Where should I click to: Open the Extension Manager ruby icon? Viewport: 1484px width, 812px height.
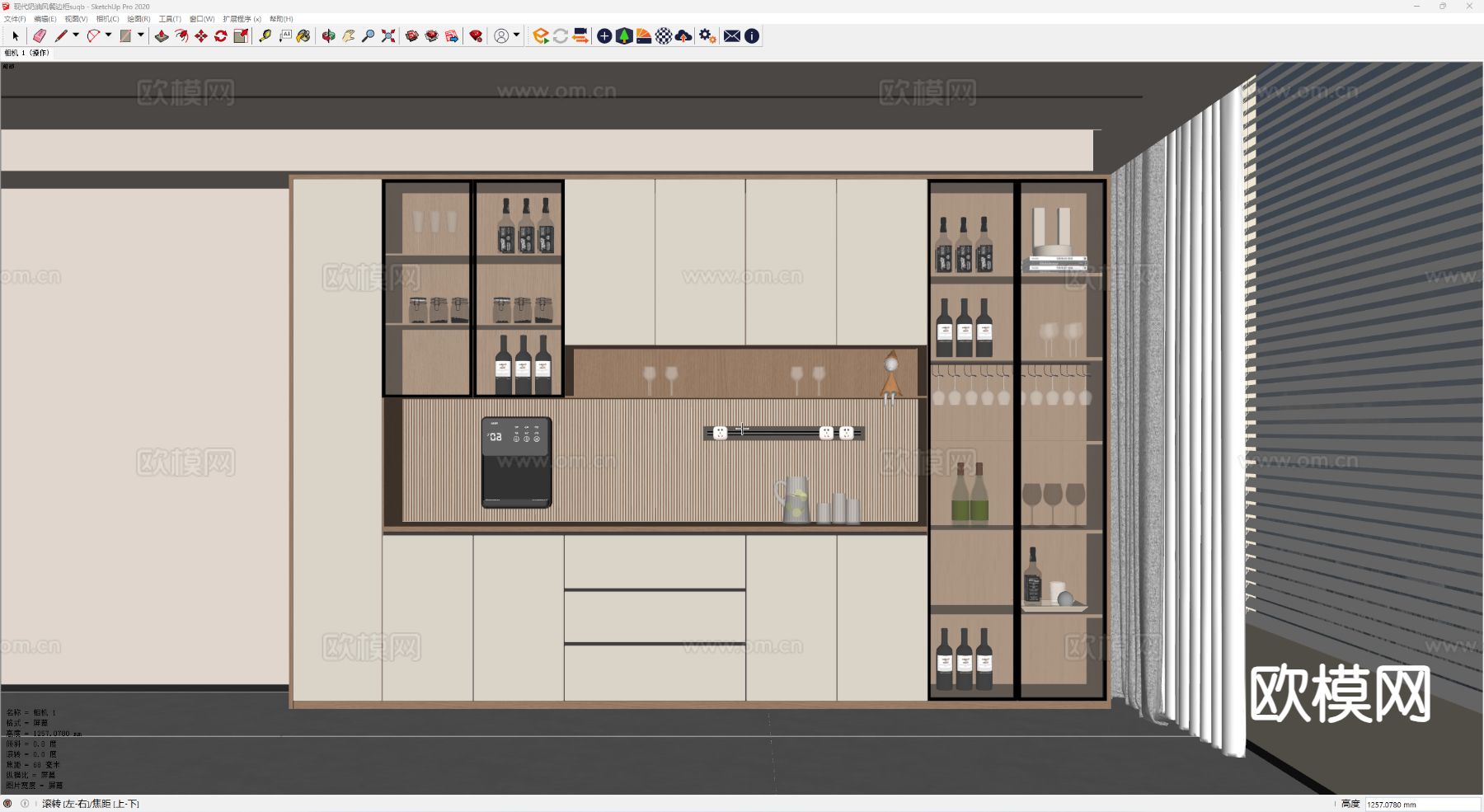(x=476, y=36)
